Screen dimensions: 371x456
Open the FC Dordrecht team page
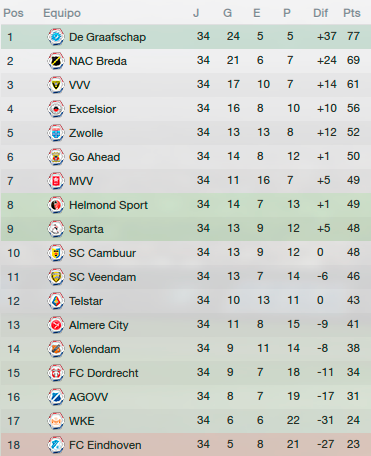tap(104, 373)
